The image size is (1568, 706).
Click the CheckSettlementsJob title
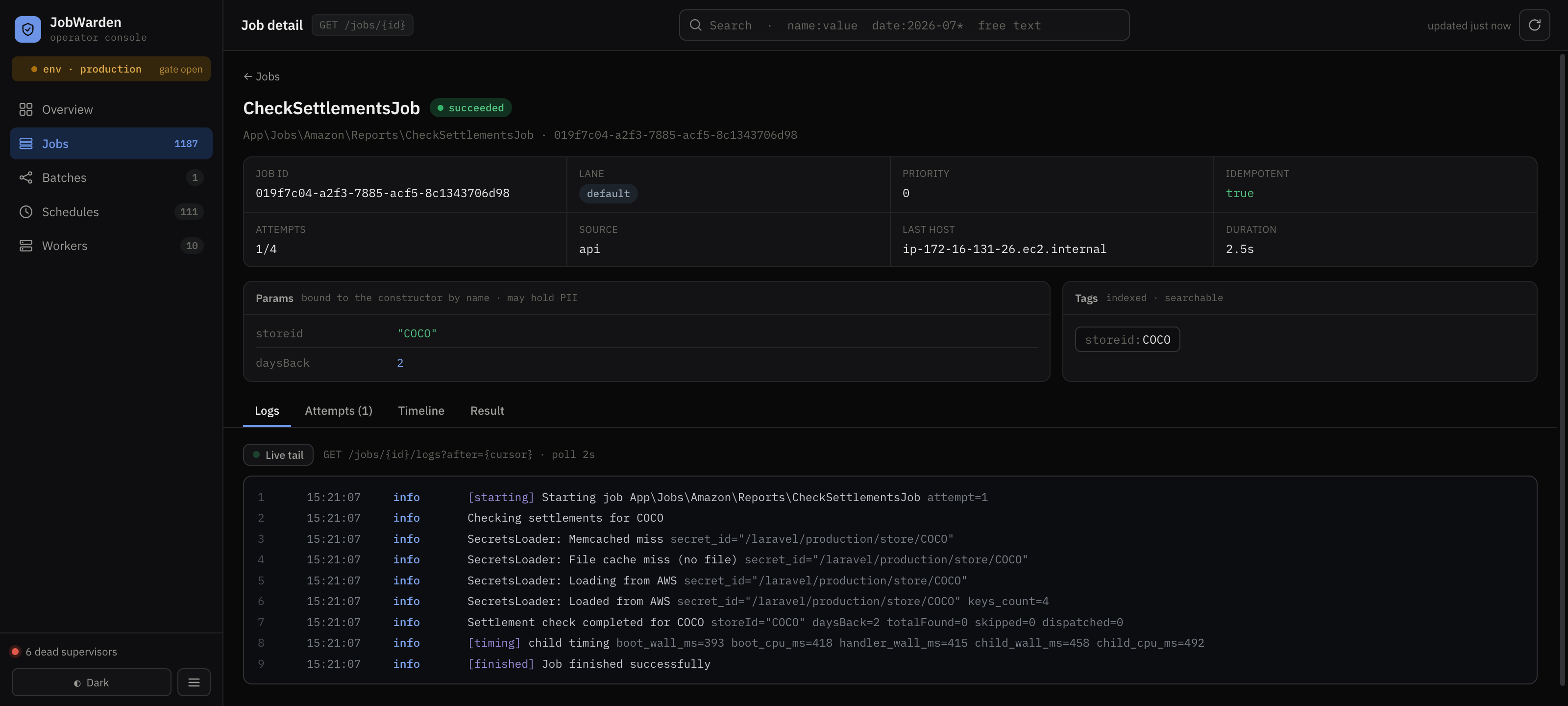point(331,108)
